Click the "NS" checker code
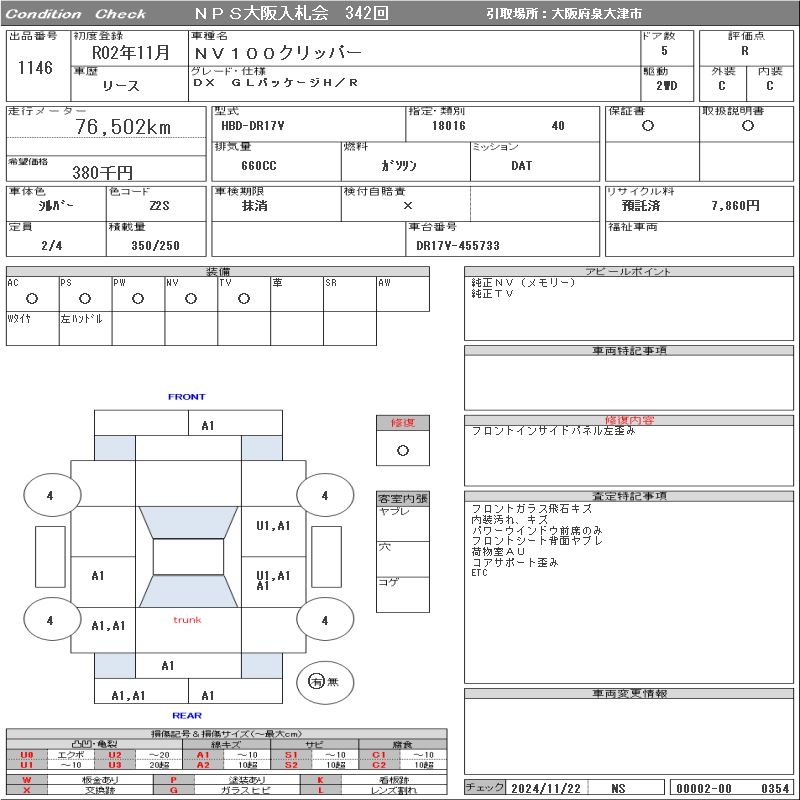Image resolution: width=800 pixels, height=800 pixels. click(x=618, y=788)
